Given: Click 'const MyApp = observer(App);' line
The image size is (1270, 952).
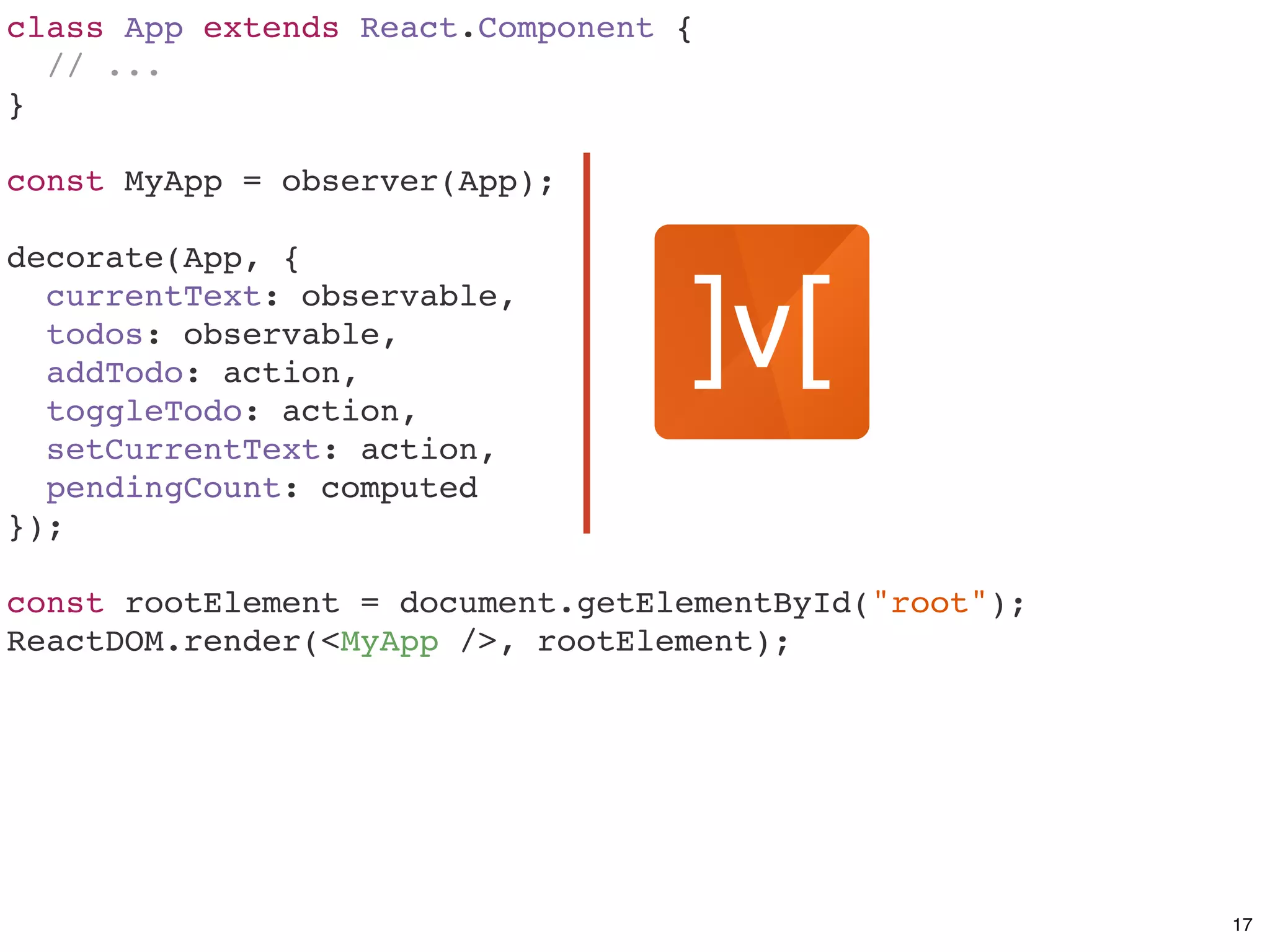Looking at the screenshot, I should (280, 183).
